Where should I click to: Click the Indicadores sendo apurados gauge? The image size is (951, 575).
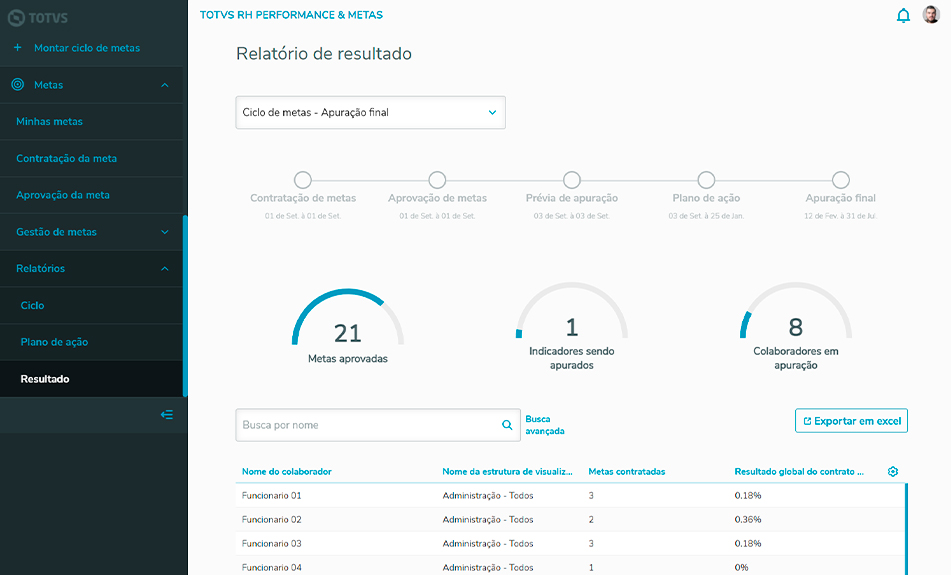point(572,326)
